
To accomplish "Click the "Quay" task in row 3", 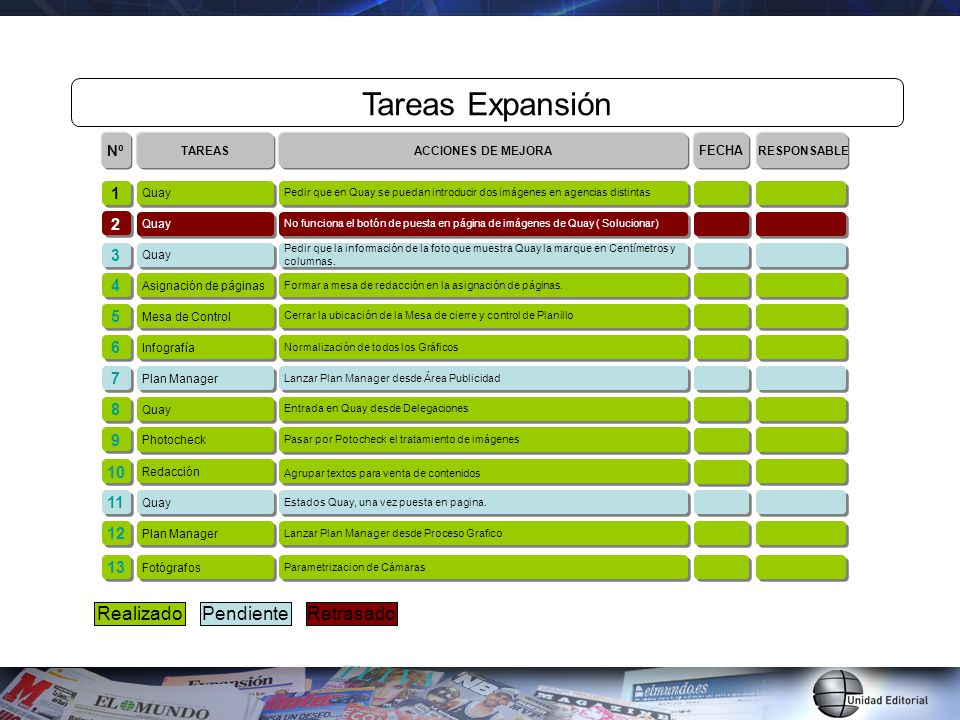I will coord(206,255).
